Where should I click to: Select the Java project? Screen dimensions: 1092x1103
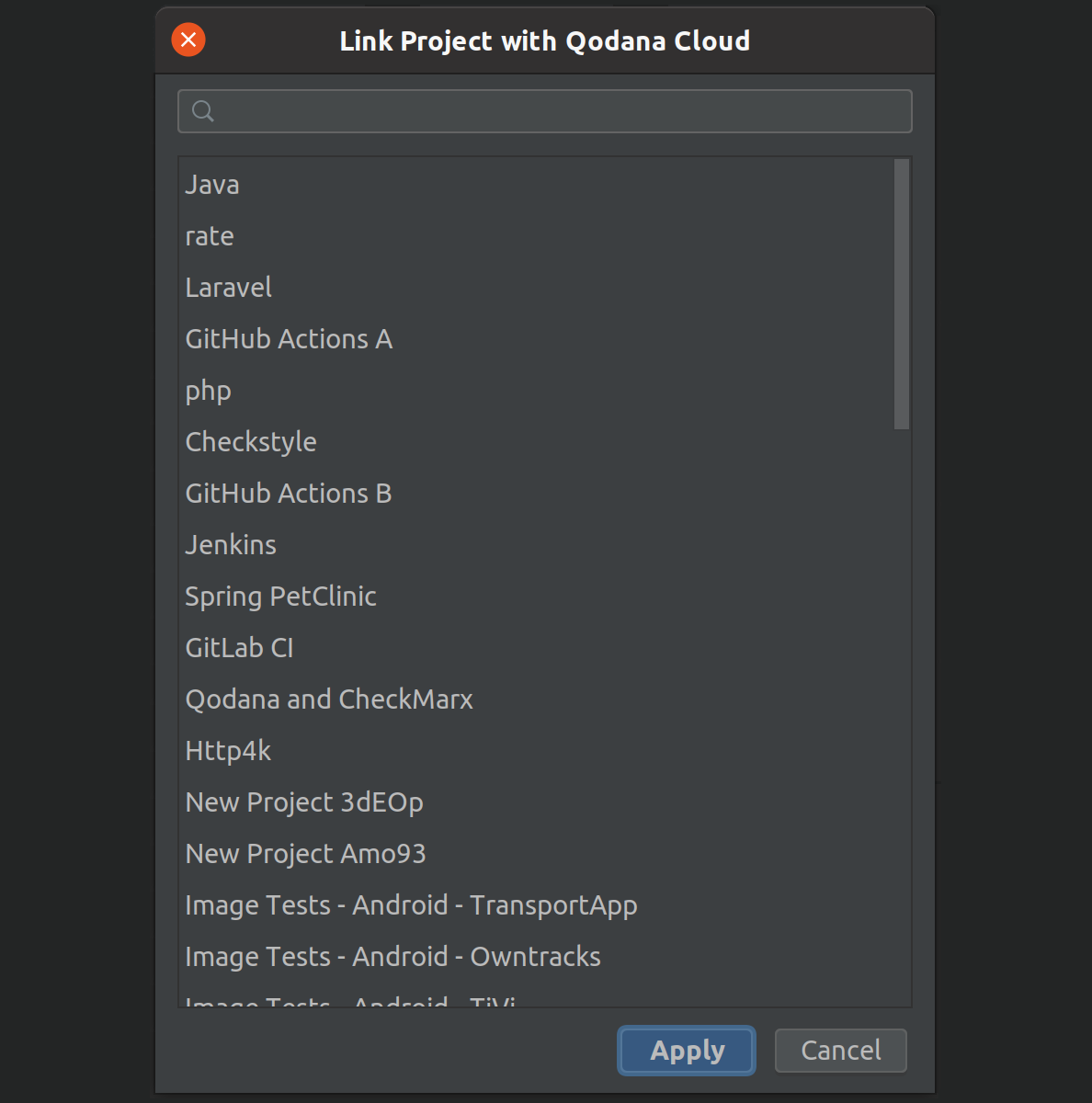212,185
